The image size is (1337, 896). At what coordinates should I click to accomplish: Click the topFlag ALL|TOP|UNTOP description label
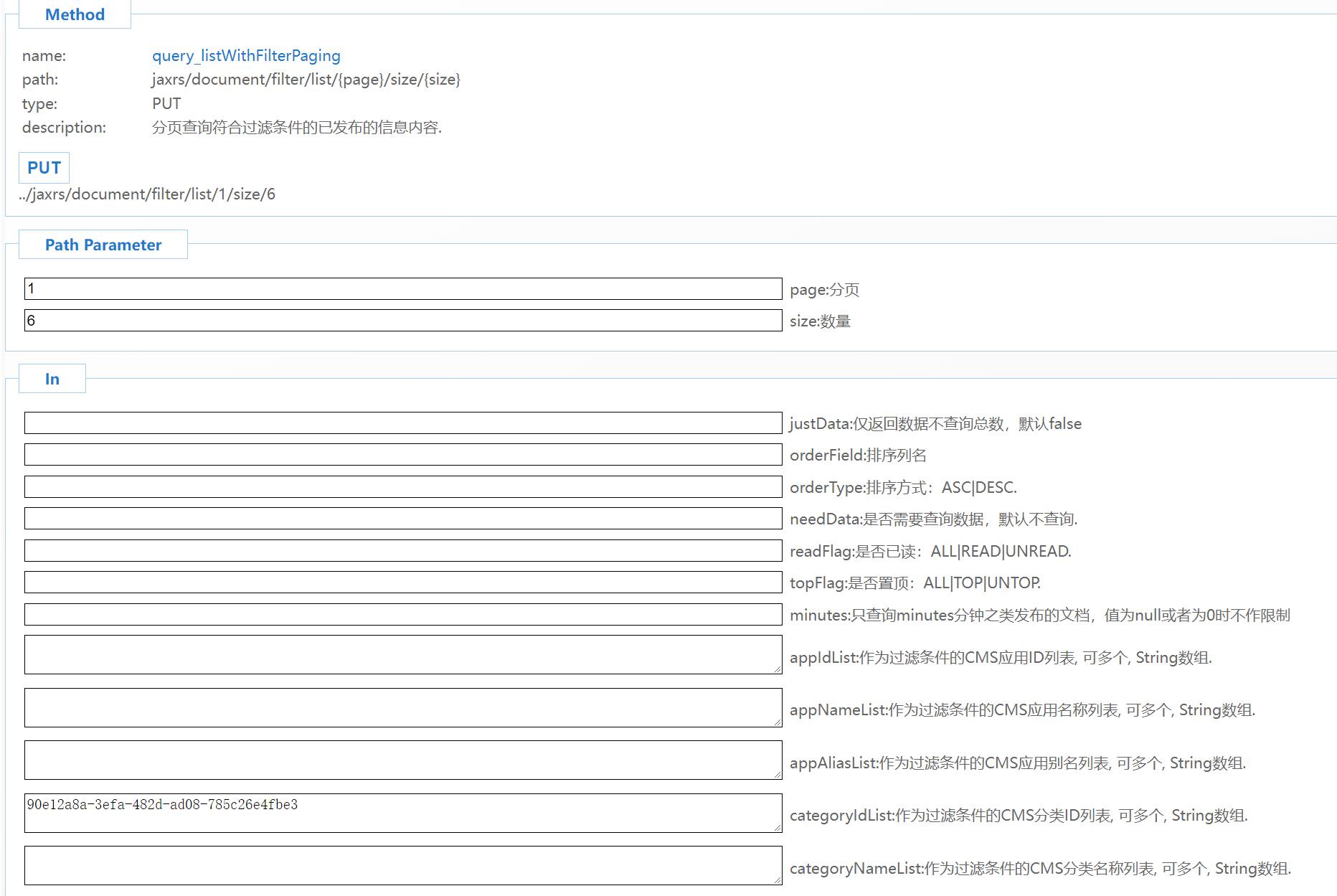[915, 583]
